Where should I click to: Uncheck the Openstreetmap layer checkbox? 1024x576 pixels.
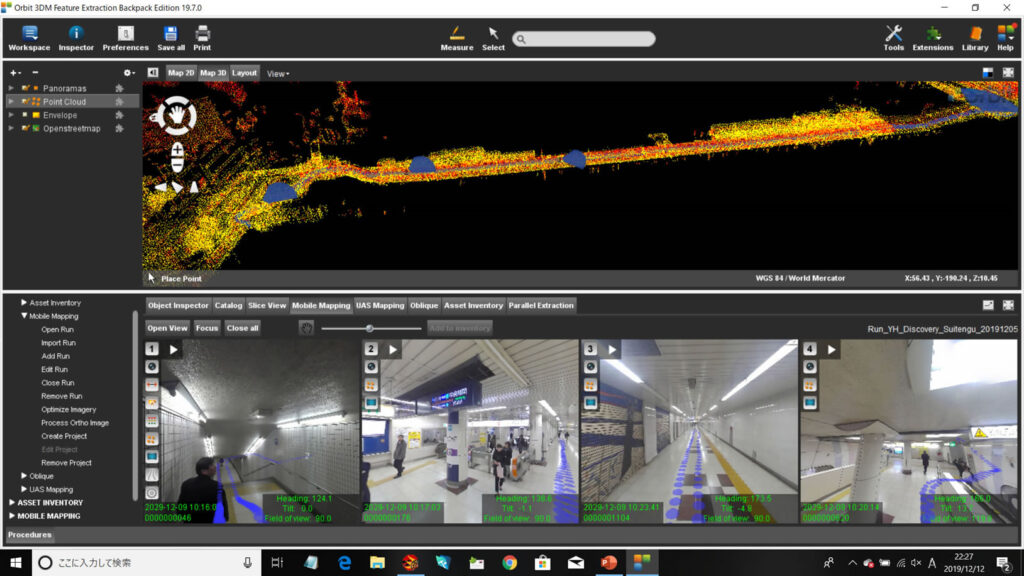click(25, 128)
